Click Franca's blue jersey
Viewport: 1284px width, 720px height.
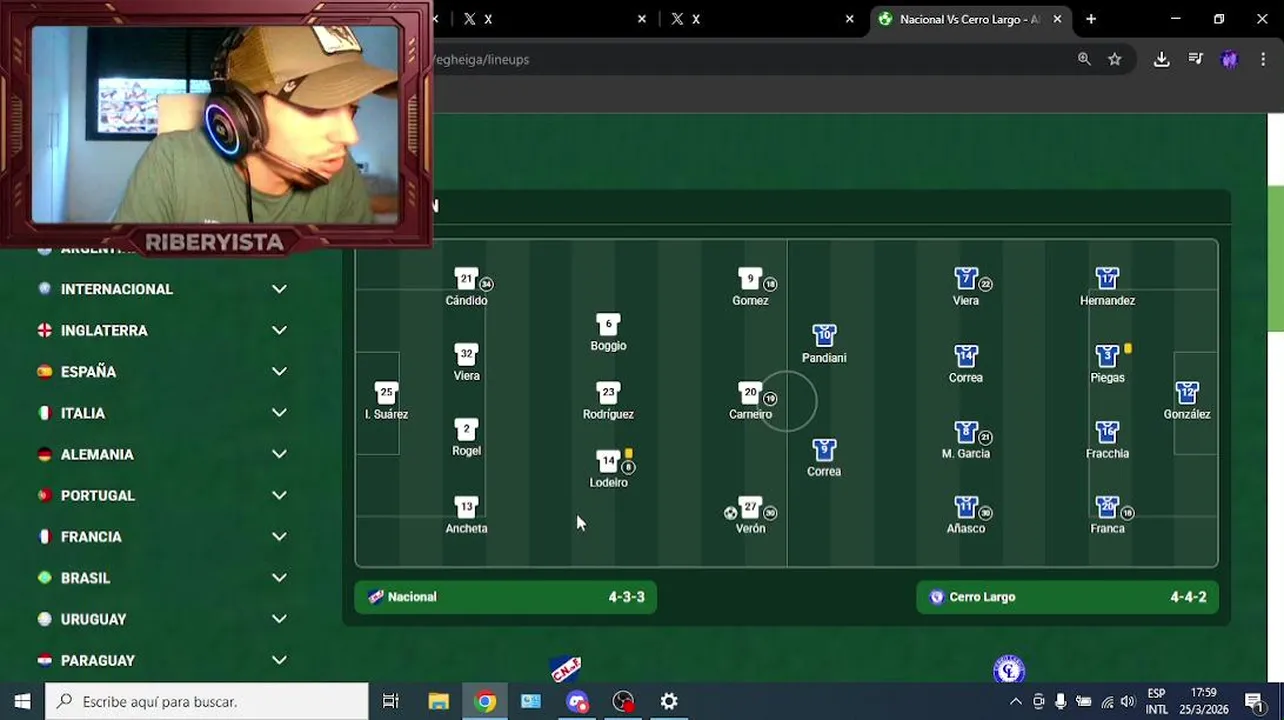[x=1106, y=507]
